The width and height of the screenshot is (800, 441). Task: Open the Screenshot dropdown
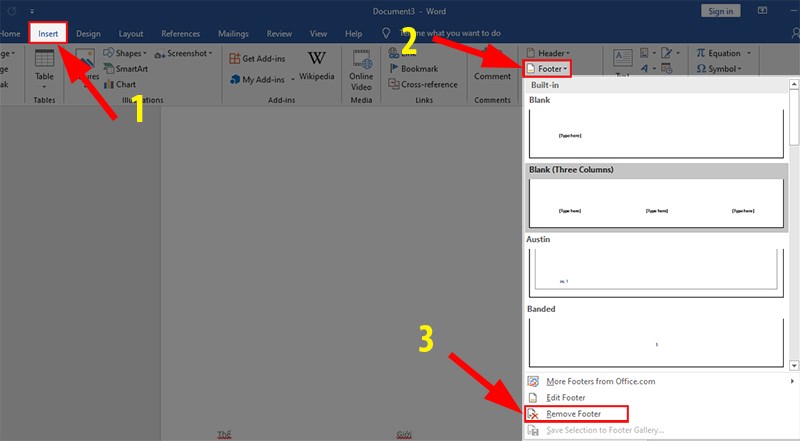click(183, 53)
